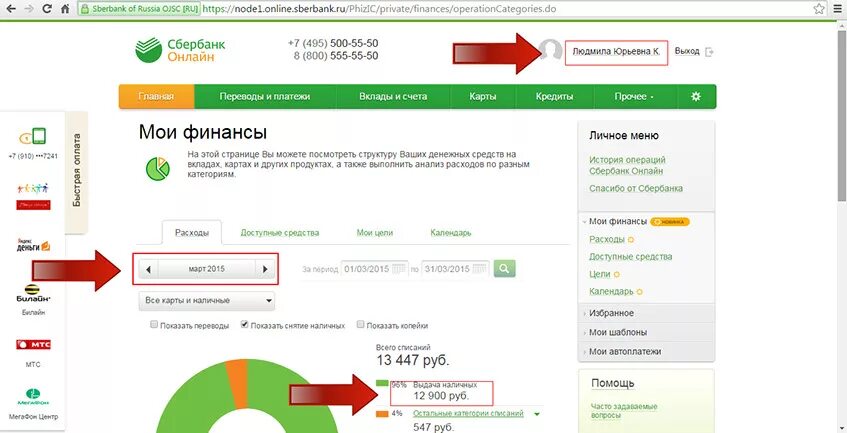Click the green search period button
The image size is (847, 433).
click(x=505, y=268)
